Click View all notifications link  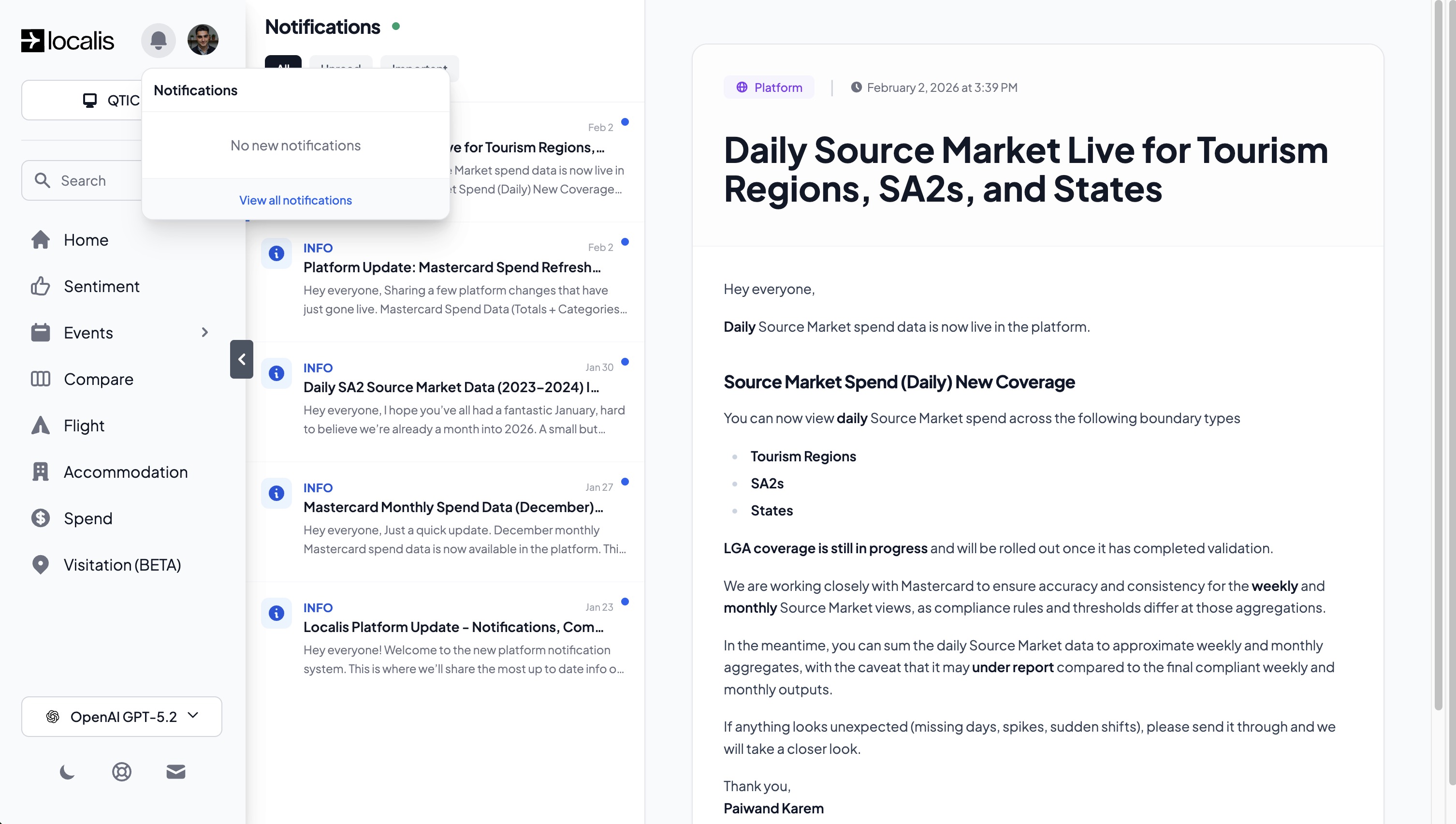tap(295, 200)
